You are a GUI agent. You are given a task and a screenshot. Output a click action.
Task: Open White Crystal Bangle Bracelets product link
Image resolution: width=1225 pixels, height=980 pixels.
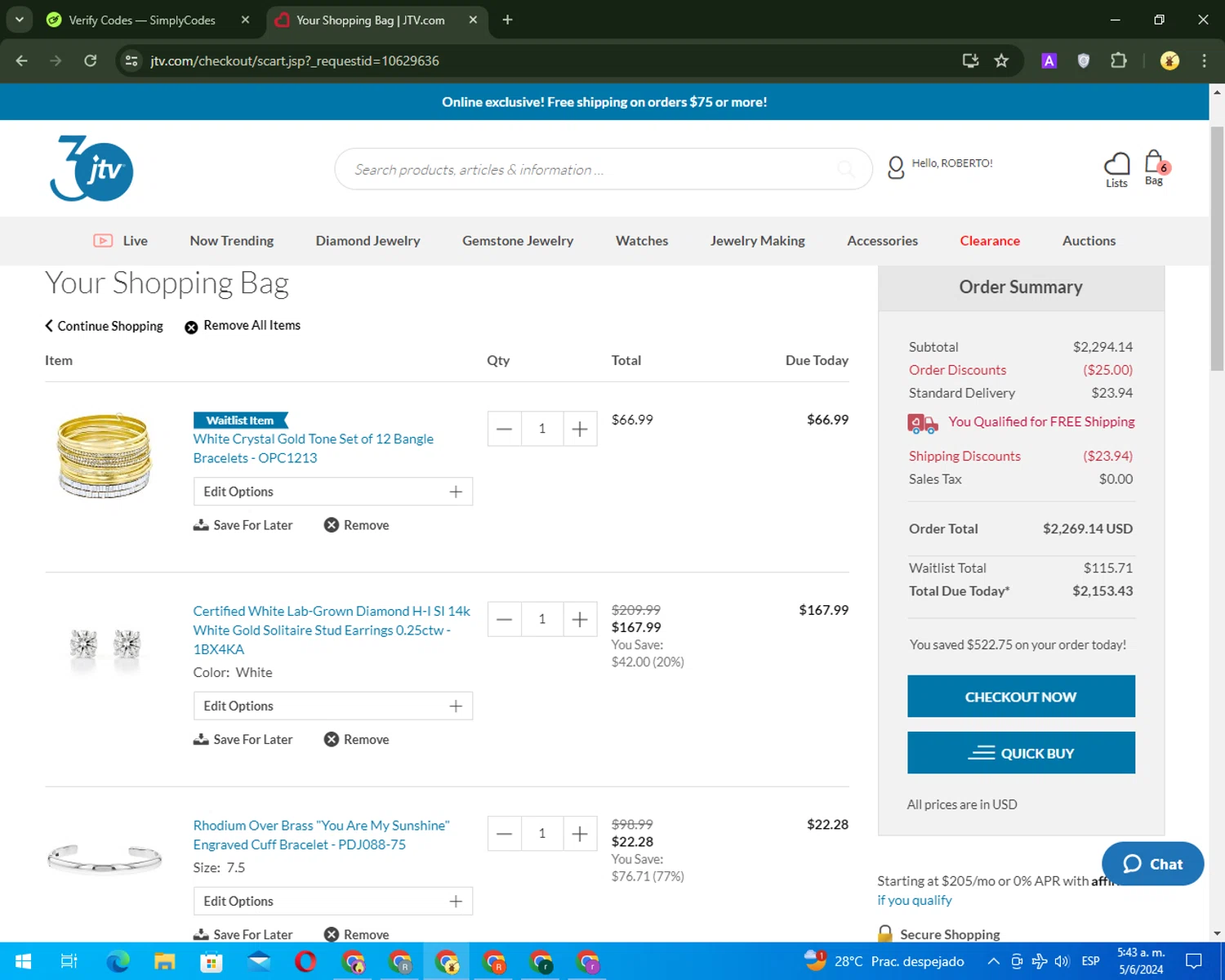pyautogui.click(x=314, y=448)
